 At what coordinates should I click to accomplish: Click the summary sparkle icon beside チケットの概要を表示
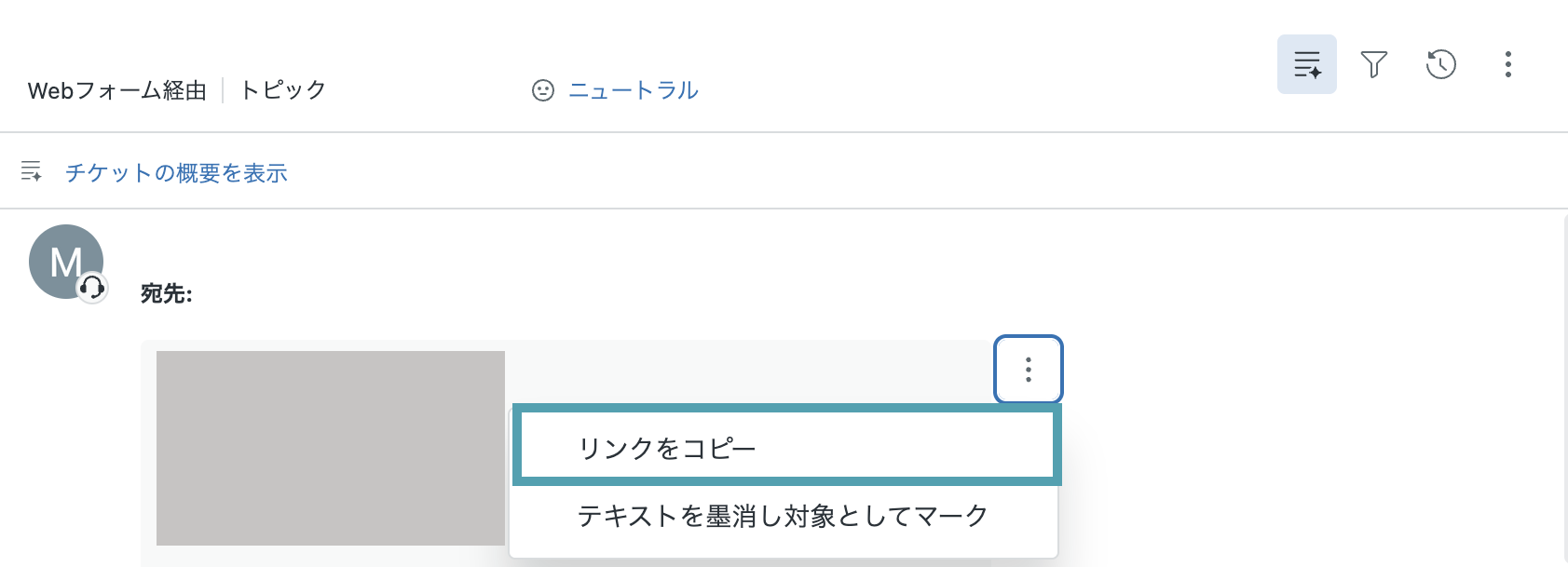pyautogui.click(x=32, y=171)
